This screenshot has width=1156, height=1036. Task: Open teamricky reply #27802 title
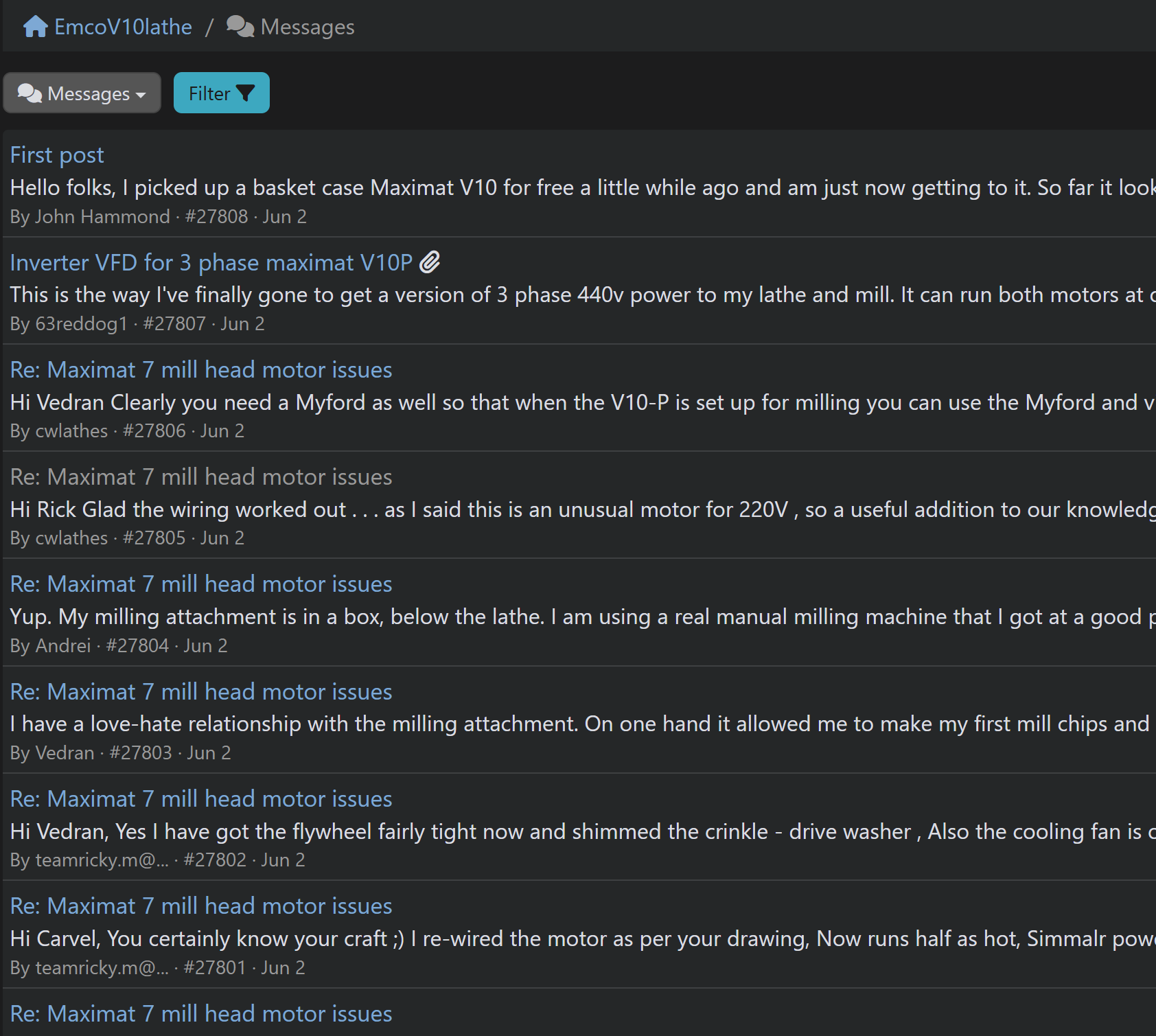point(201,798)
